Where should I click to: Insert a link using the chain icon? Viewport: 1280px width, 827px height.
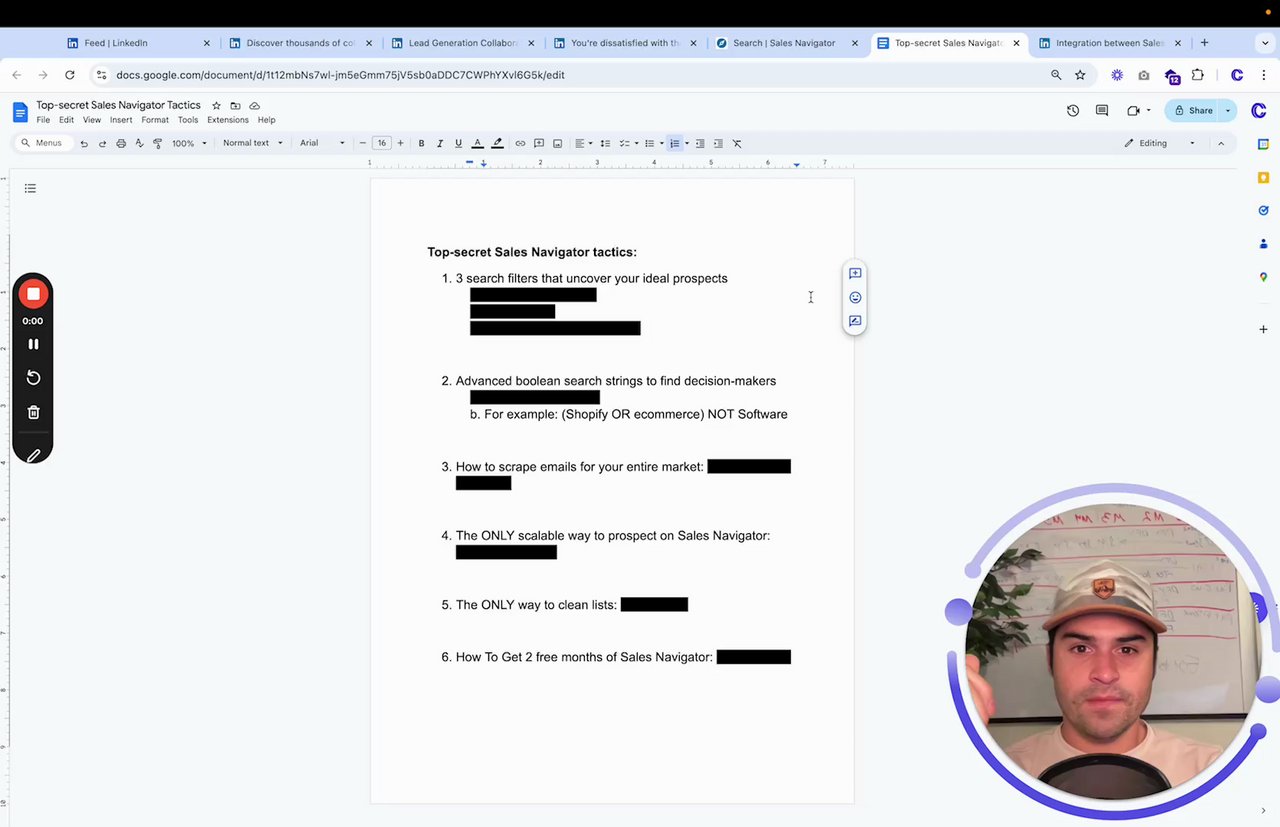pyautogui.click(x=520, y=143)
